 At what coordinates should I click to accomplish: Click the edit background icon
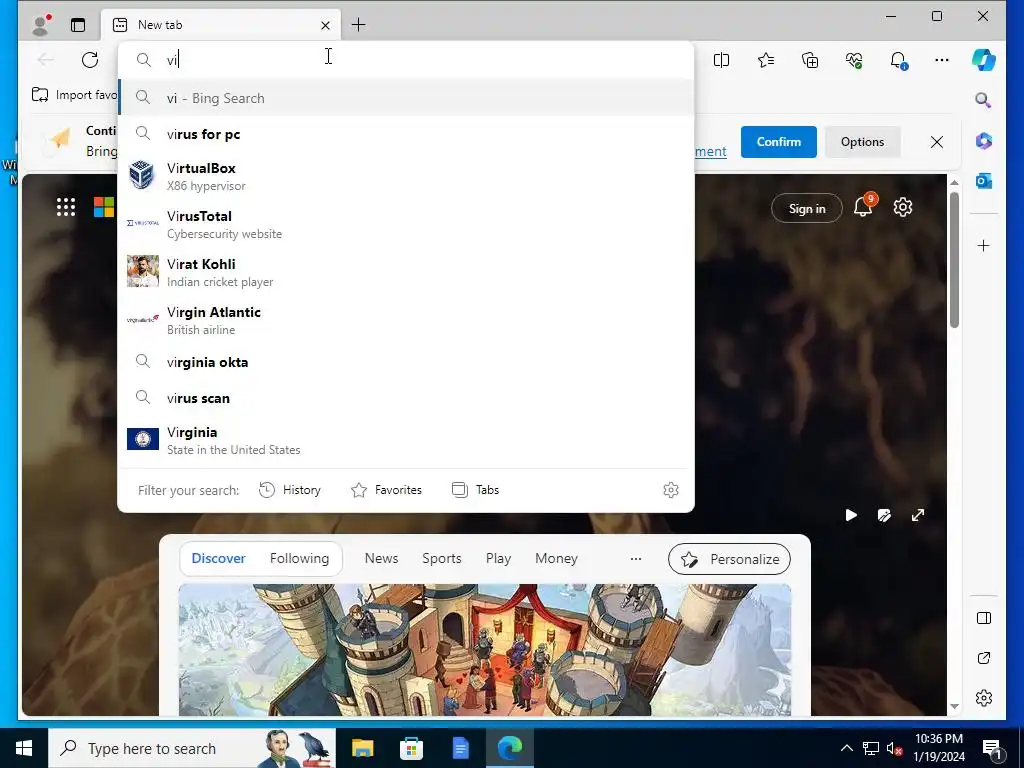[884, 515]
